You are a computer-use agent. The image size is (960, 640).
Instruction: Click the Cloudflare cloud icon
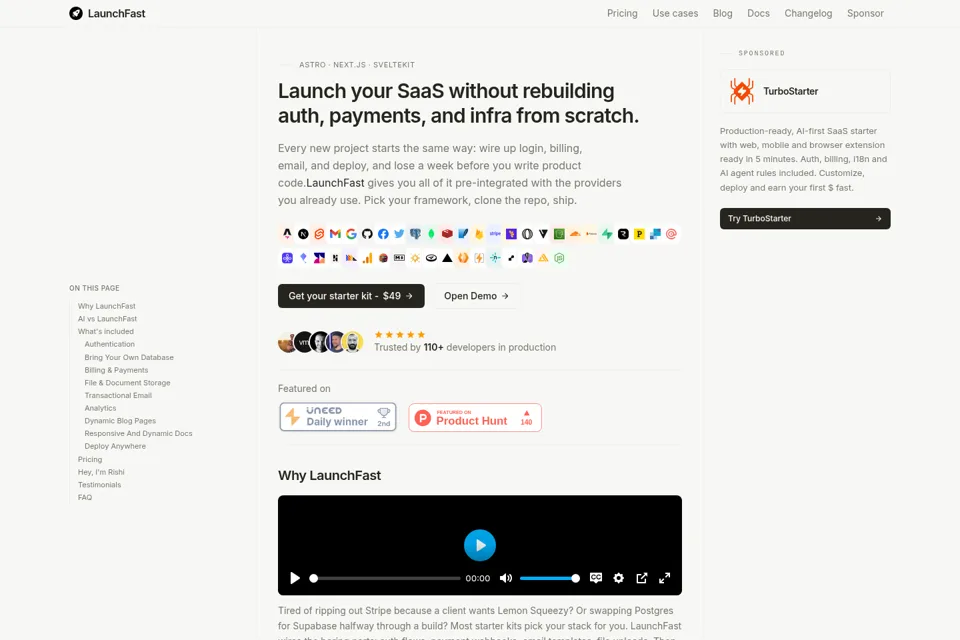pyautogui.click(x=575, y=233)
